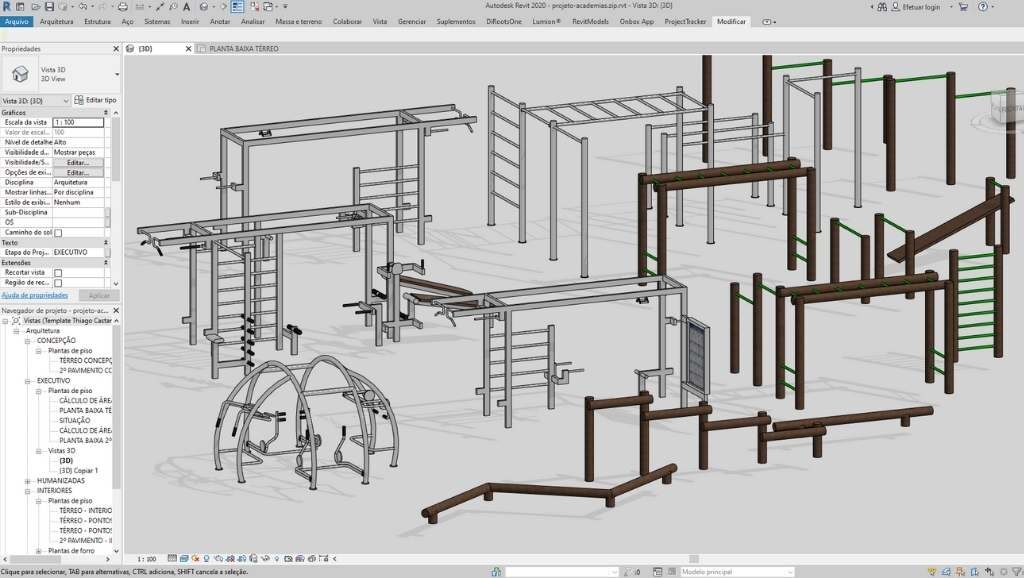This screenshot has height=578, width=1024.
Task: Expand the HUMANIZADAS tree node
Action: point(28,480)
